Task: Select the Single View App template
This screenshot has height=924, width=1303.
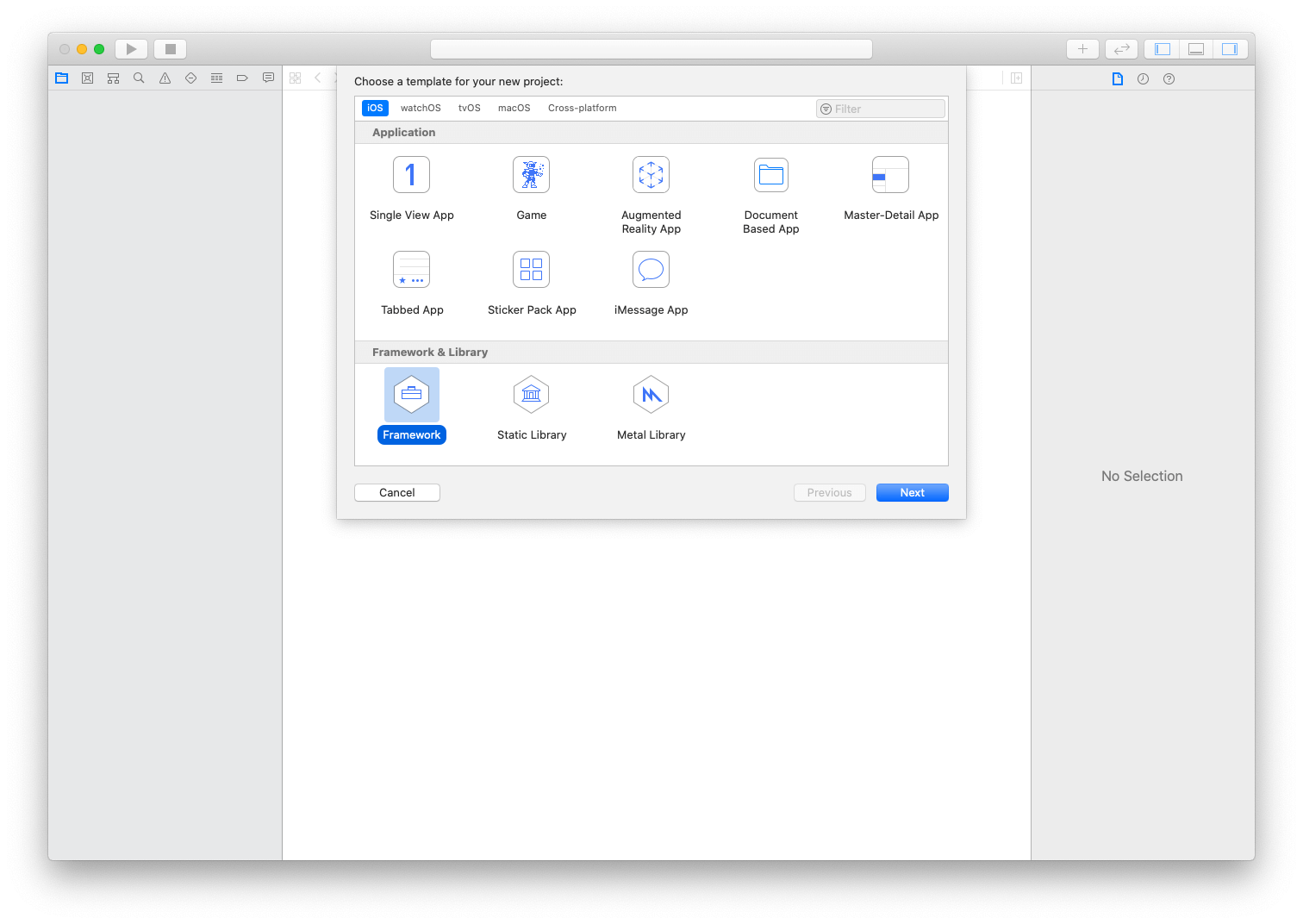Action: click(x=411, y=189)
